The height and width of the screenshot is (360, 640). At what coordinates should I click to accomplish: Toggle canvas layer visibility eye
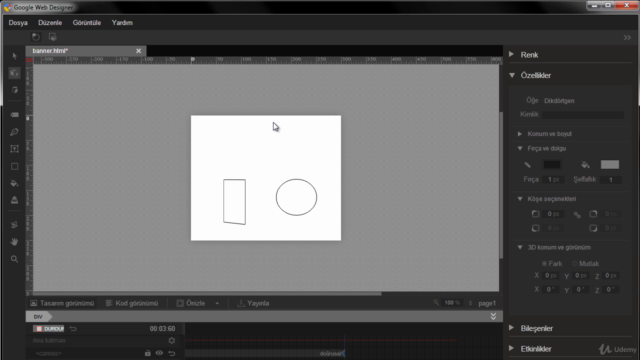point(159,353)
